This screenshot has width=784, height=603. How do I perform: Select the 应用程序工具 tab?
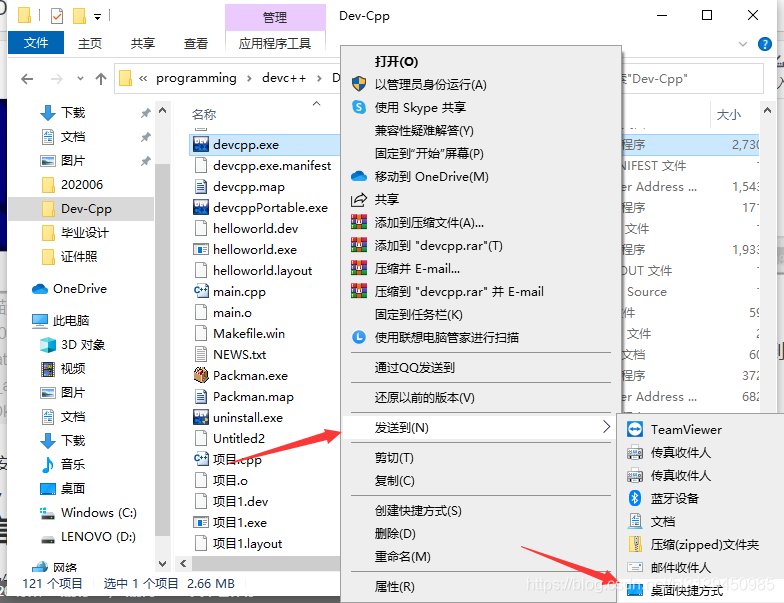275,44
